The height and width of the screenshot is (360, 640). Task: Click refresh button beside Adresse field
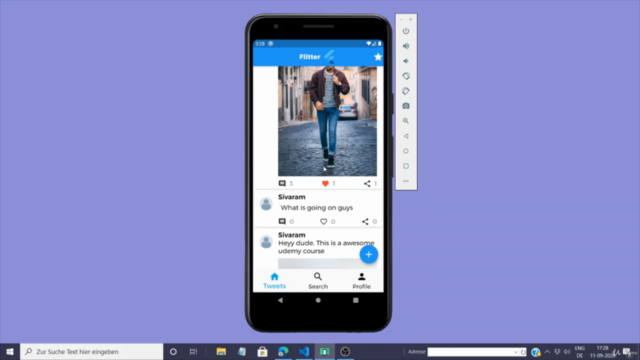point(523,352)
